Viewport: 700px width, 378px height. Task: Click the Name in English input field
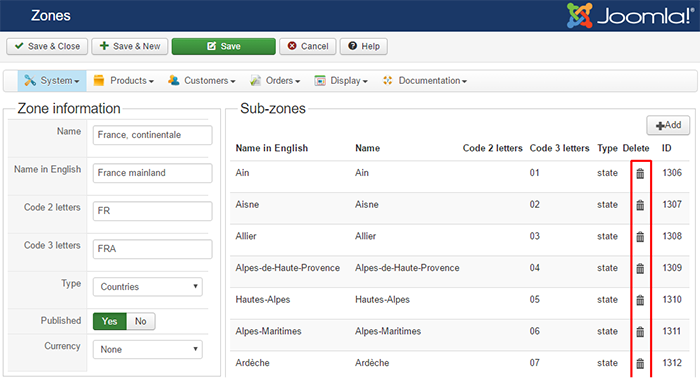click(152, 173)
